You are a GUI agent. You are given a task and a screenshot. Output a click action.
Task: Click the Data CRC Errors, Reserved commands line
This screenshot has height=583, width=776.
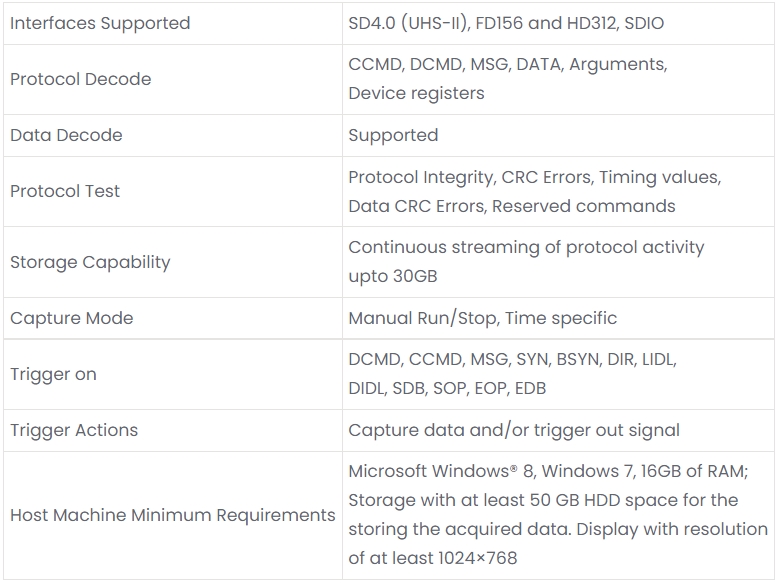512,206
